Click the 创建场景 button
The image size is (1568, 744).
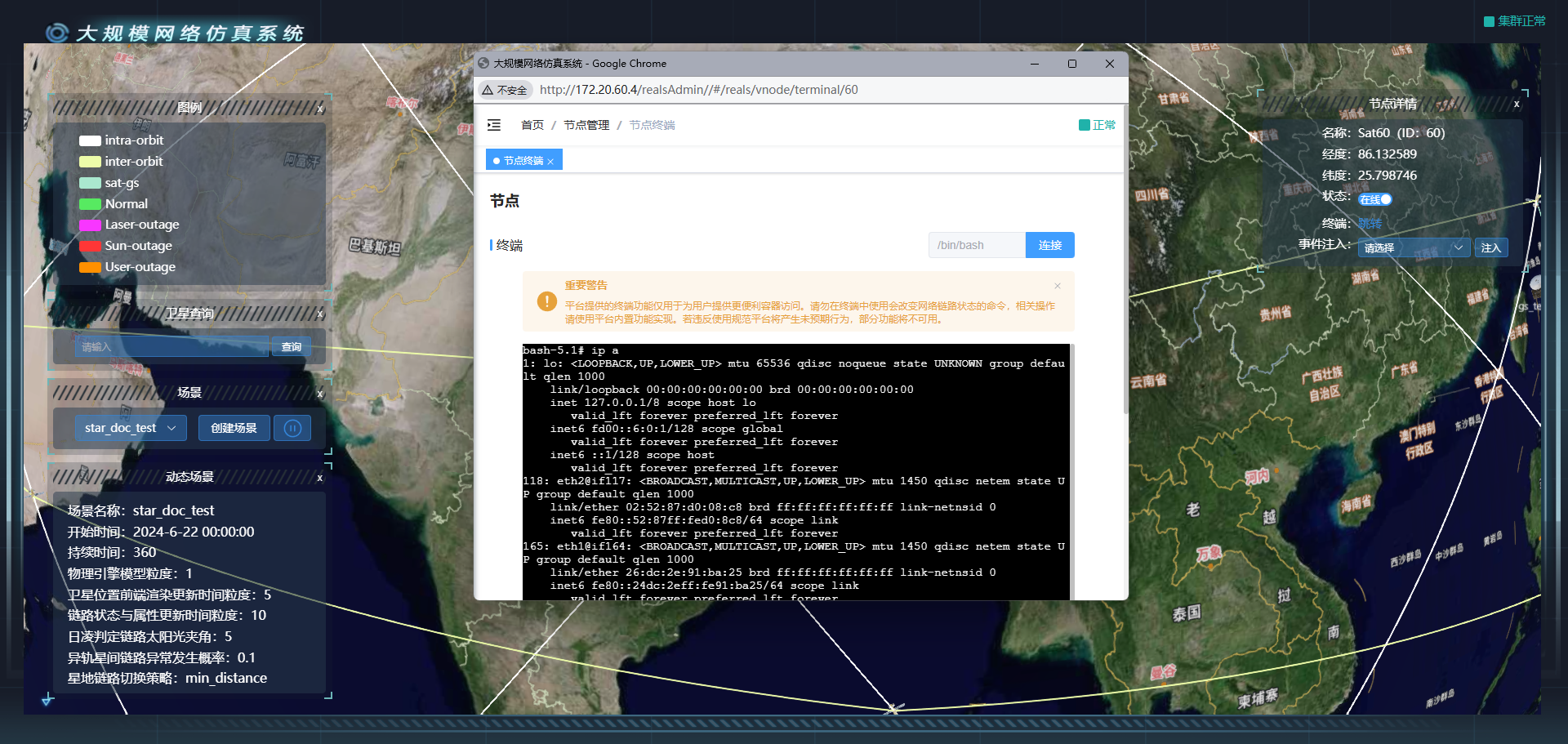point(234,428)
